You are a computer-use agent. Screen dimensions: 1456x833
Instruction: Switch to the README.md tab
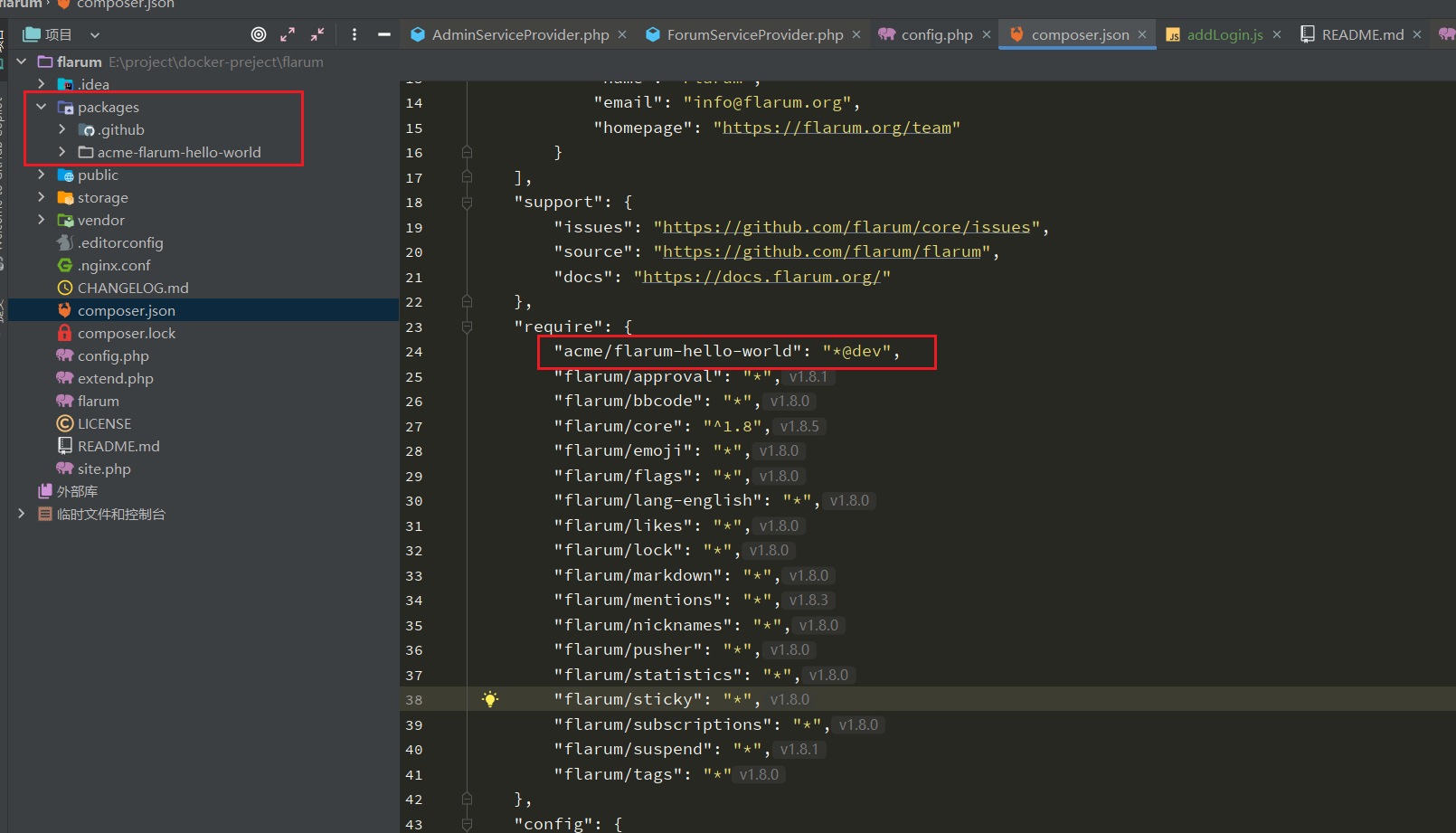tap(1363, 34)
